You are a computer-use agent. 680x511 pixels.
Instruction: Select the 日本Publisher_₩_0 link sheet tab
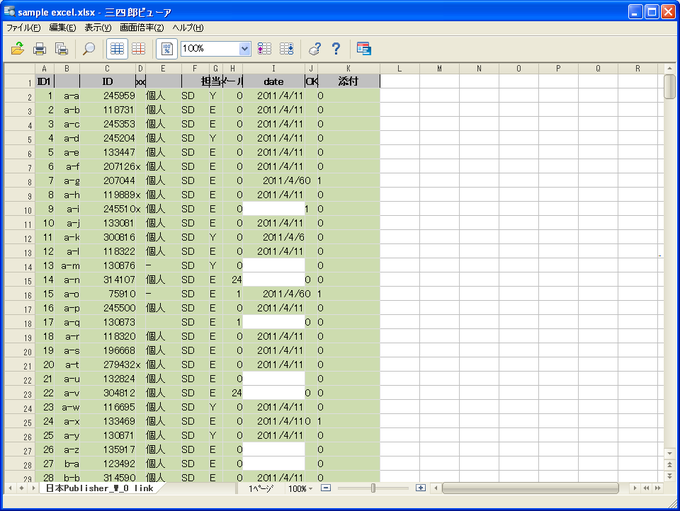(99, 488)
